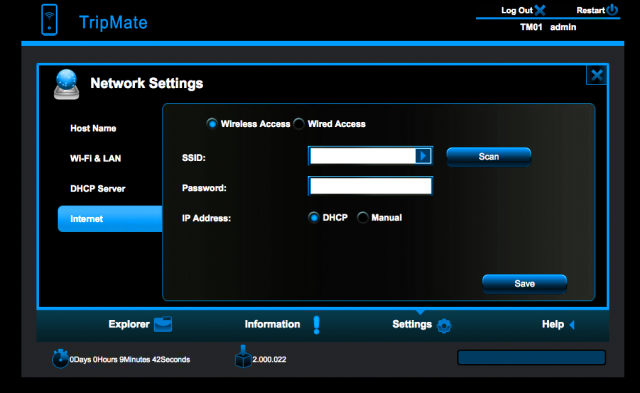Click the Password input field
The width and height of the screenshot is (640, 393).
(370, 186)
